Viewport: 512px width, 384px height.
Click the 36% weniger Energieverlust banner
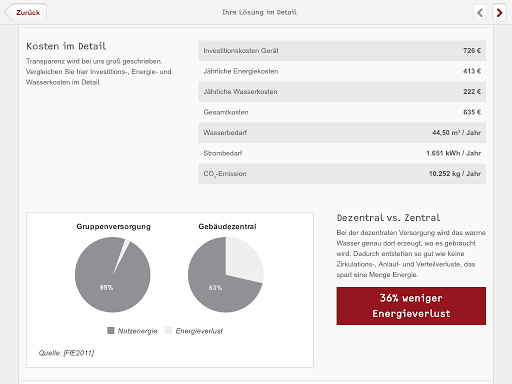(x=411, y=306)
